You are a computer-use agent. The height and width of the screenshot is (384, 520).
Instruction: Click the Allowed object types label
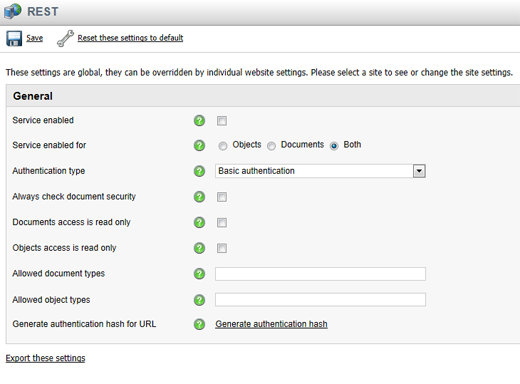51,300
